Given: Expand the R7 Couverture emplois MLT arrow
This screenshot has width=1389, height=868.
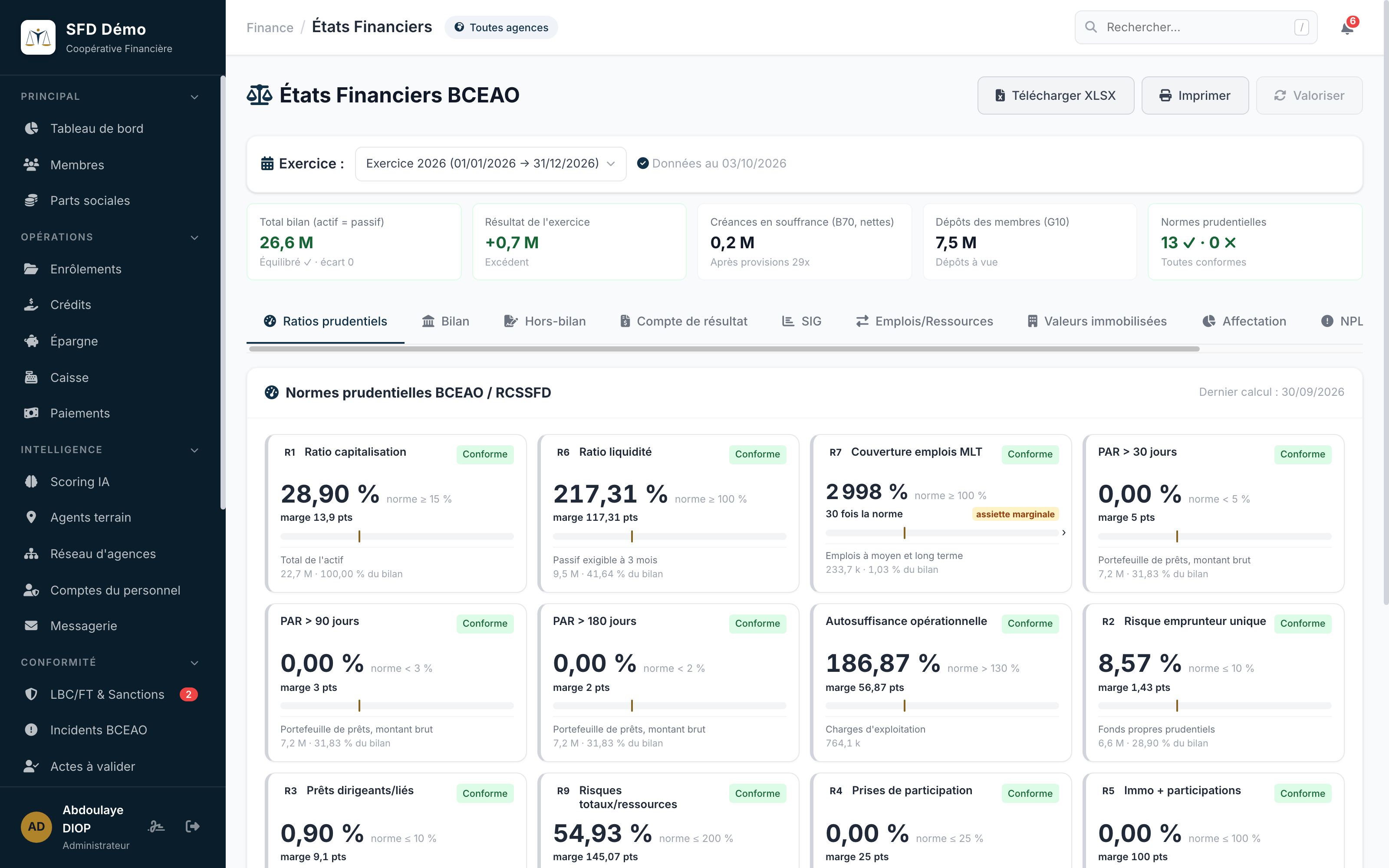Looking at the screenshot, I should 1063,533.
